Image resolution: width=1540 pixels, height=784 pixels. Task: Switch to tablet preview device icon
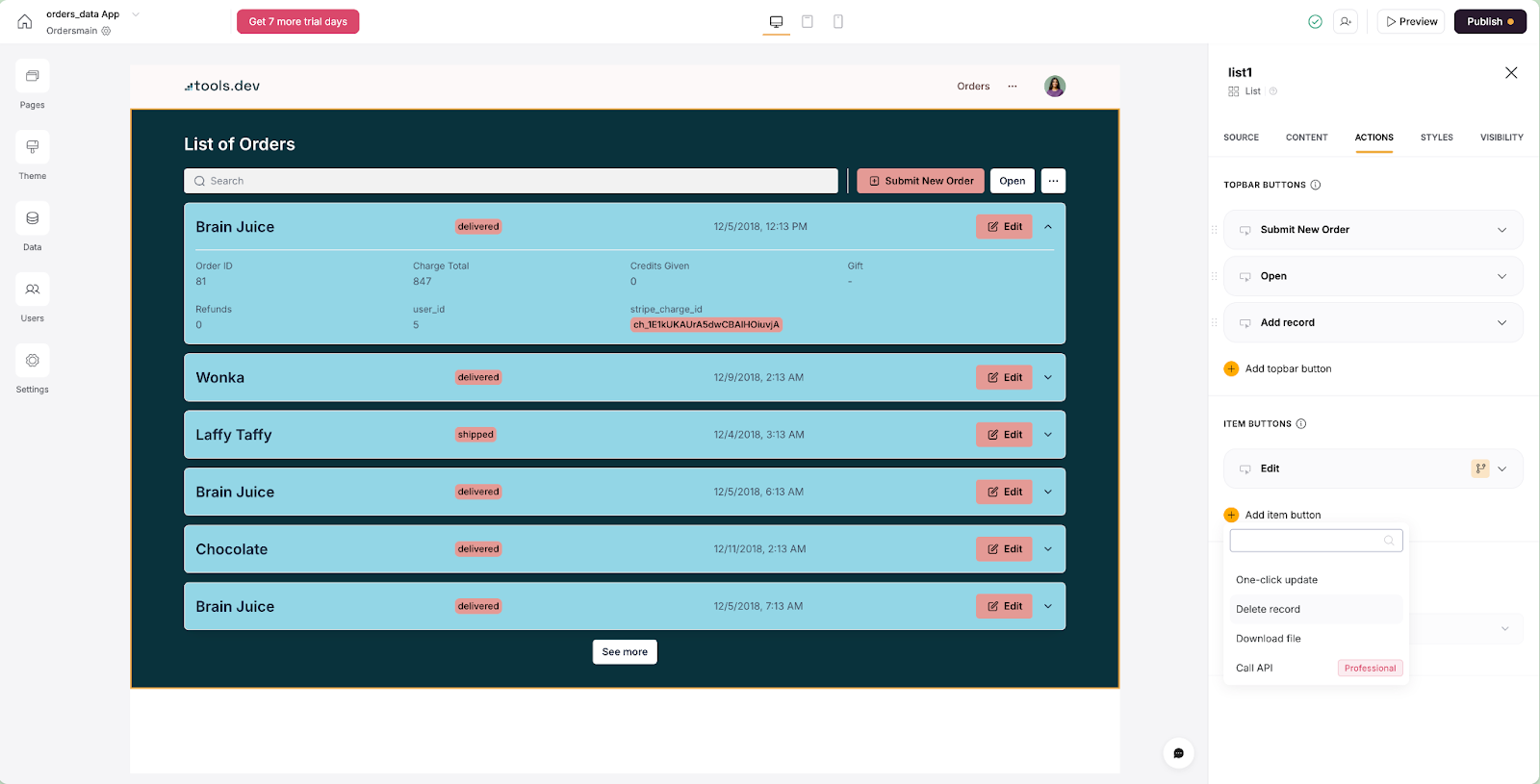pyautogui.click(x=808, y=21)
